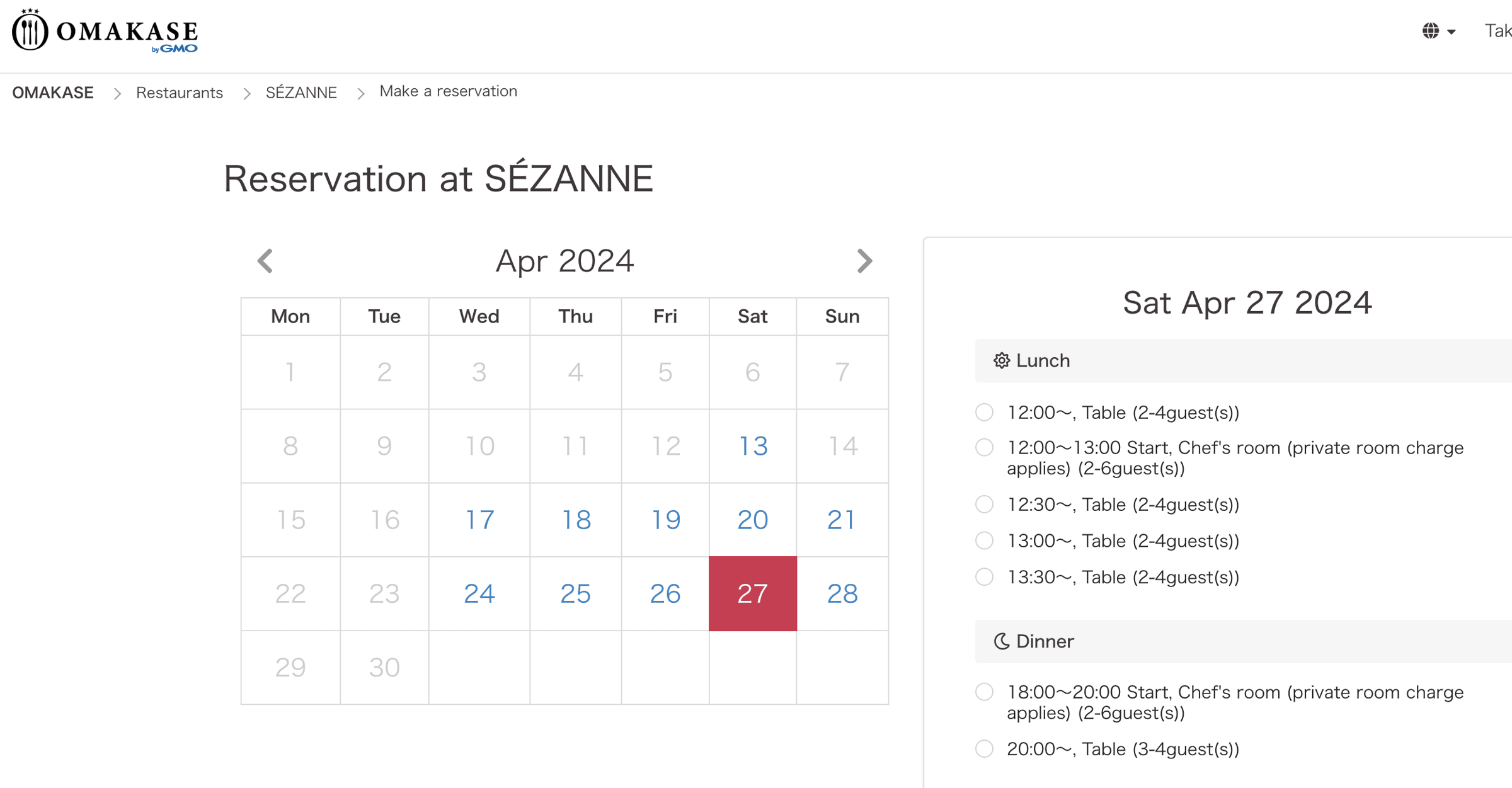Go to OMAKASE breadcrumb home
This screenshot has height=788, width=1512.
click(53, 93)
